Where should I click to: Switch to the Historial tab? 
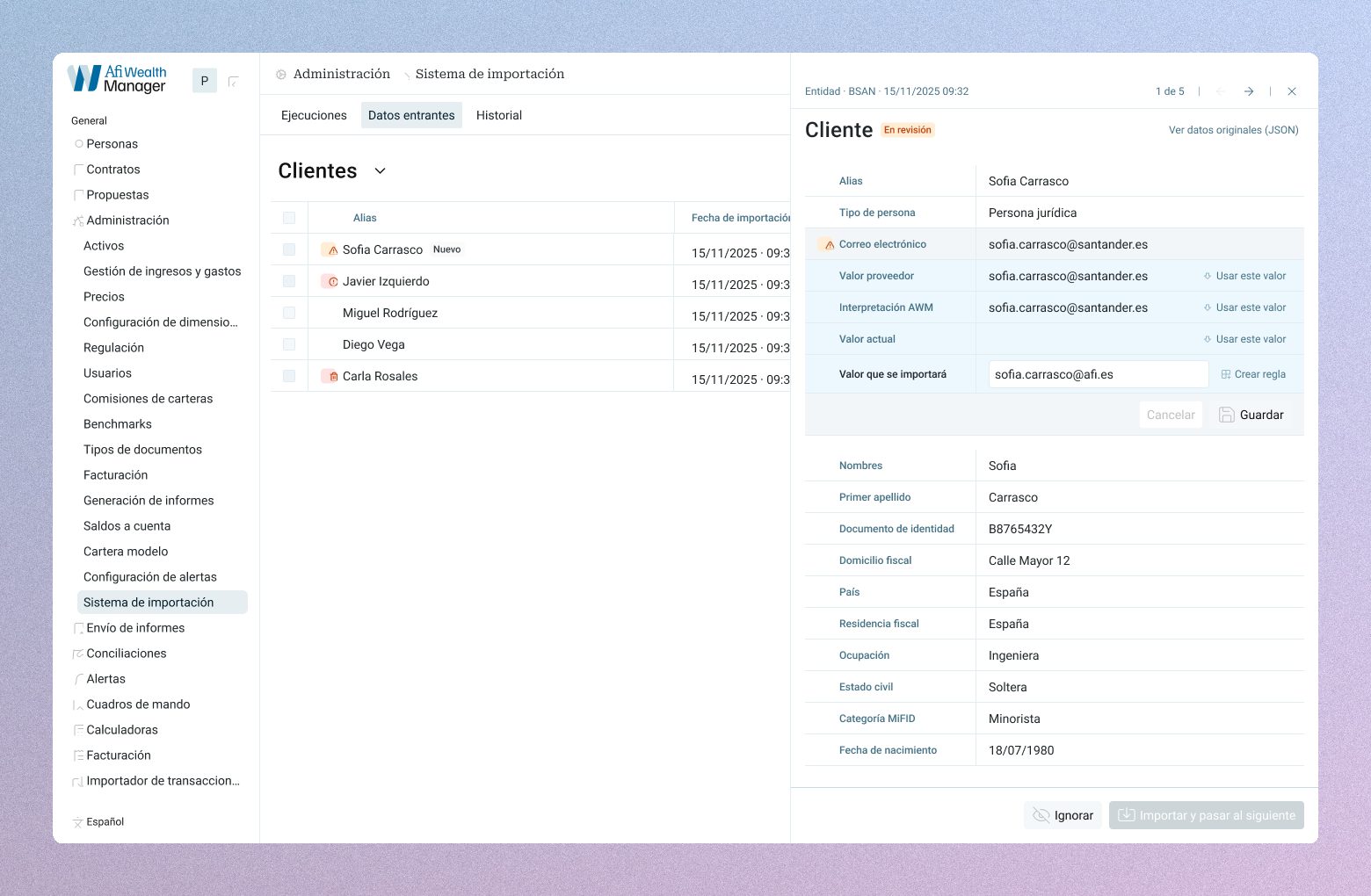pyautogui.click(x=498, y=115)
